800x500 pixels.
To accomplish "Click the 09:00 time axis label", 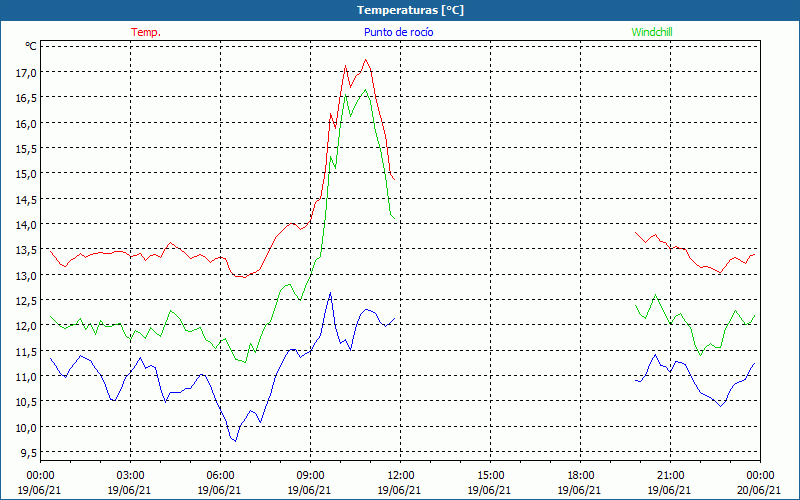I will click(x=310, y=476).
